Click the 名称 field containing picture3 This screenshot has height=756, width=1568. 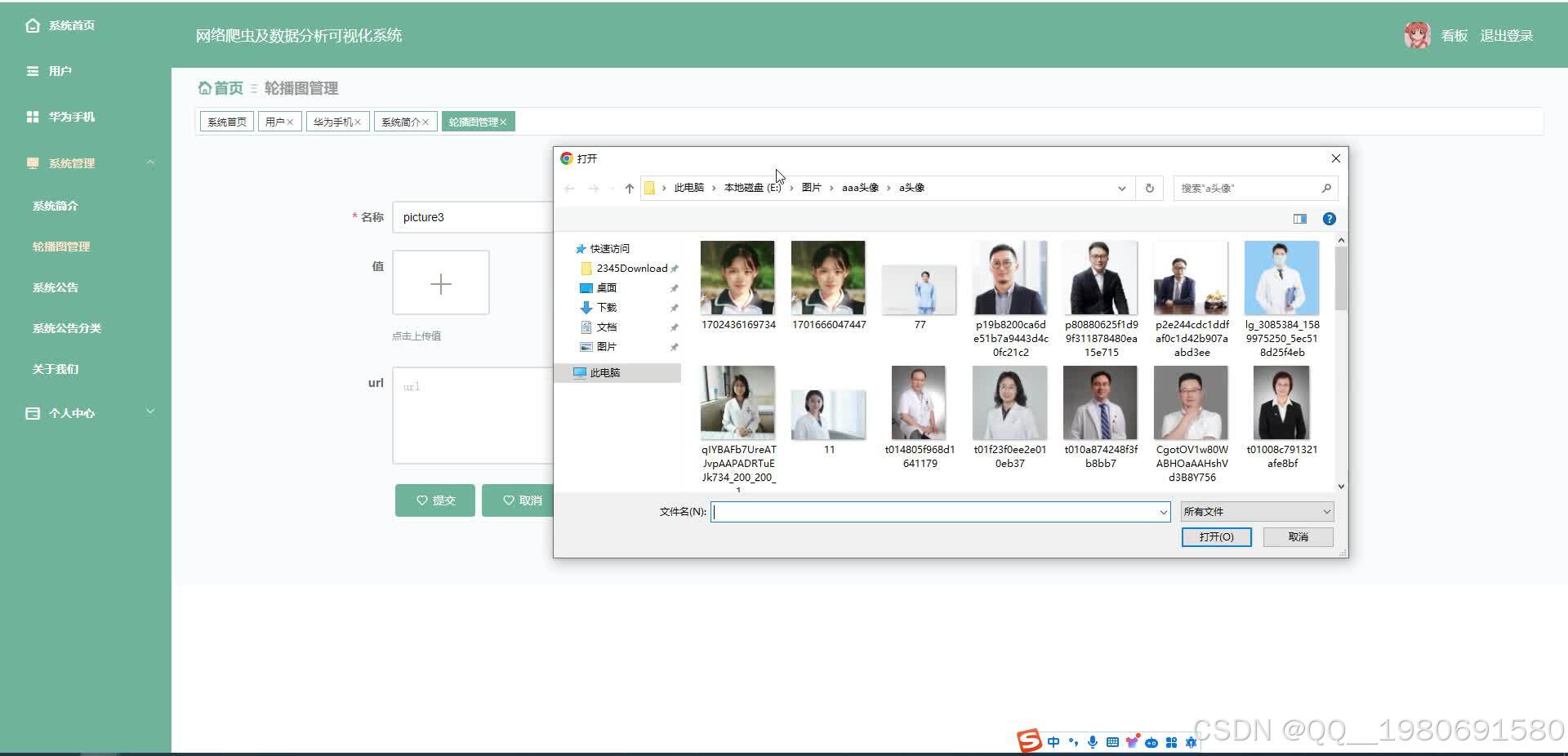474,217
